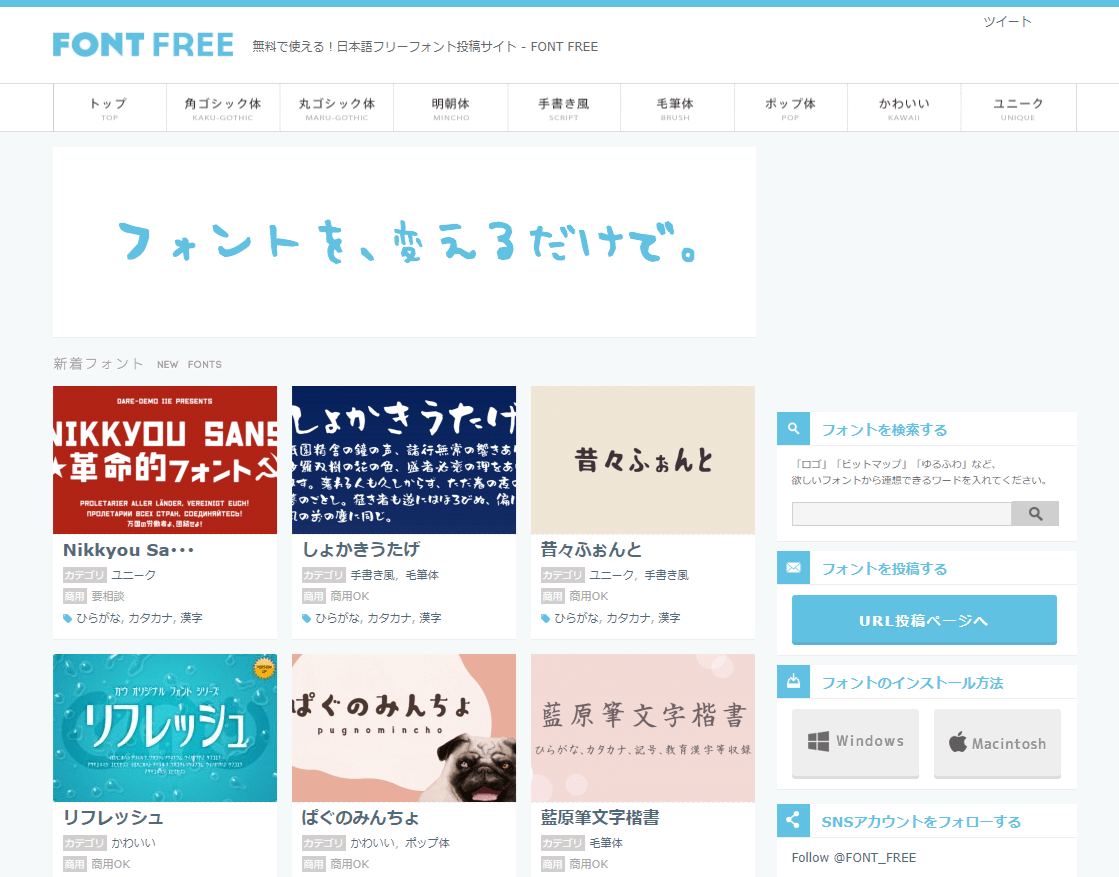This screenshot has width=1119, height=877.
Task: Click the フォントを投稿する heading
Action: pos(884,569)
